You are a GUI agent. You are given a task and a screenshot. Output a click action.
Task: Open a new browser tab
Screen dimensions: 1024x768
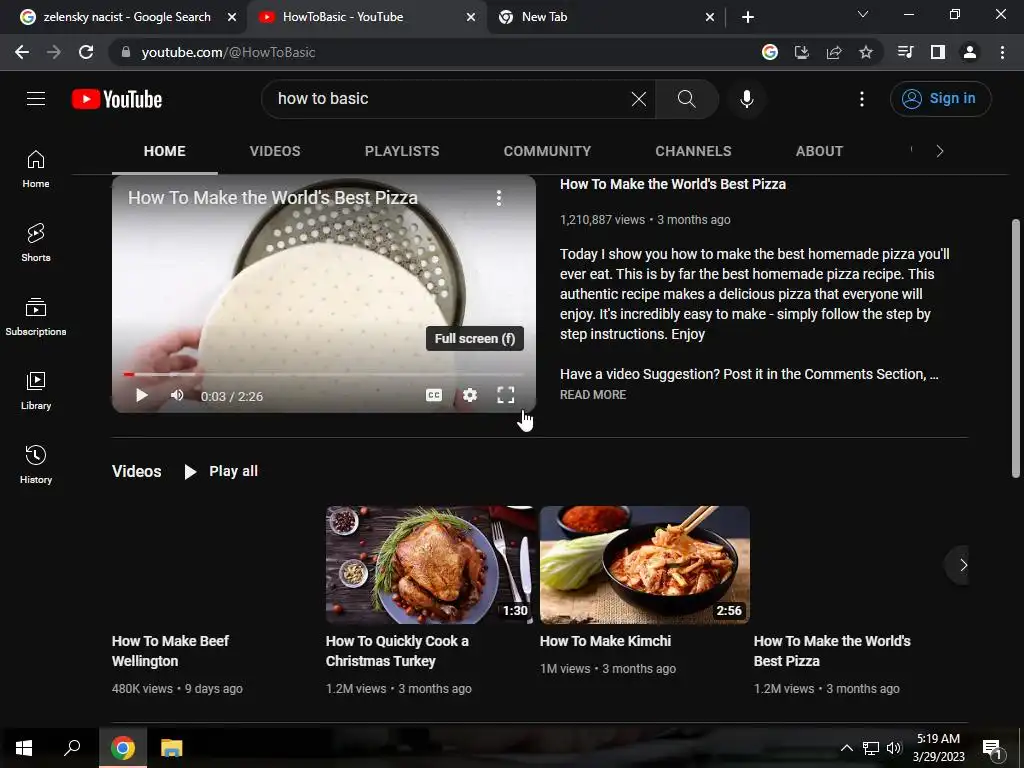click(x=748, y=17)
